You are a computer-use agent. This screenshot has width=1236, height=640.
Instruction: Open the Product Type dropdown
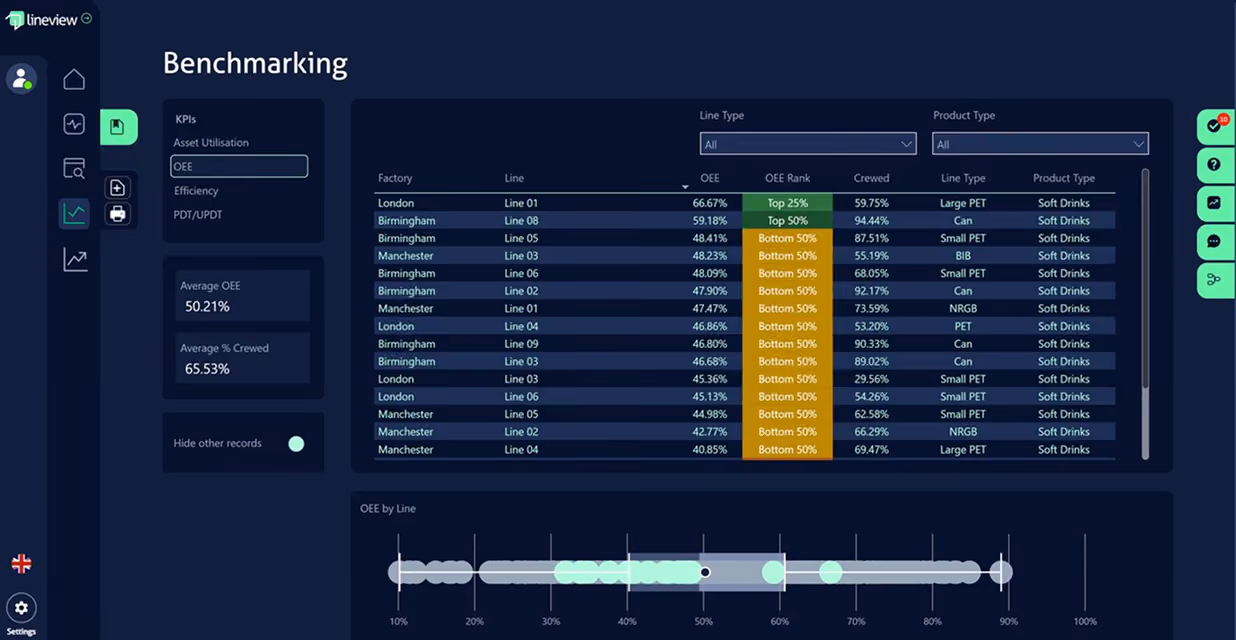(x=1040, y=144)
